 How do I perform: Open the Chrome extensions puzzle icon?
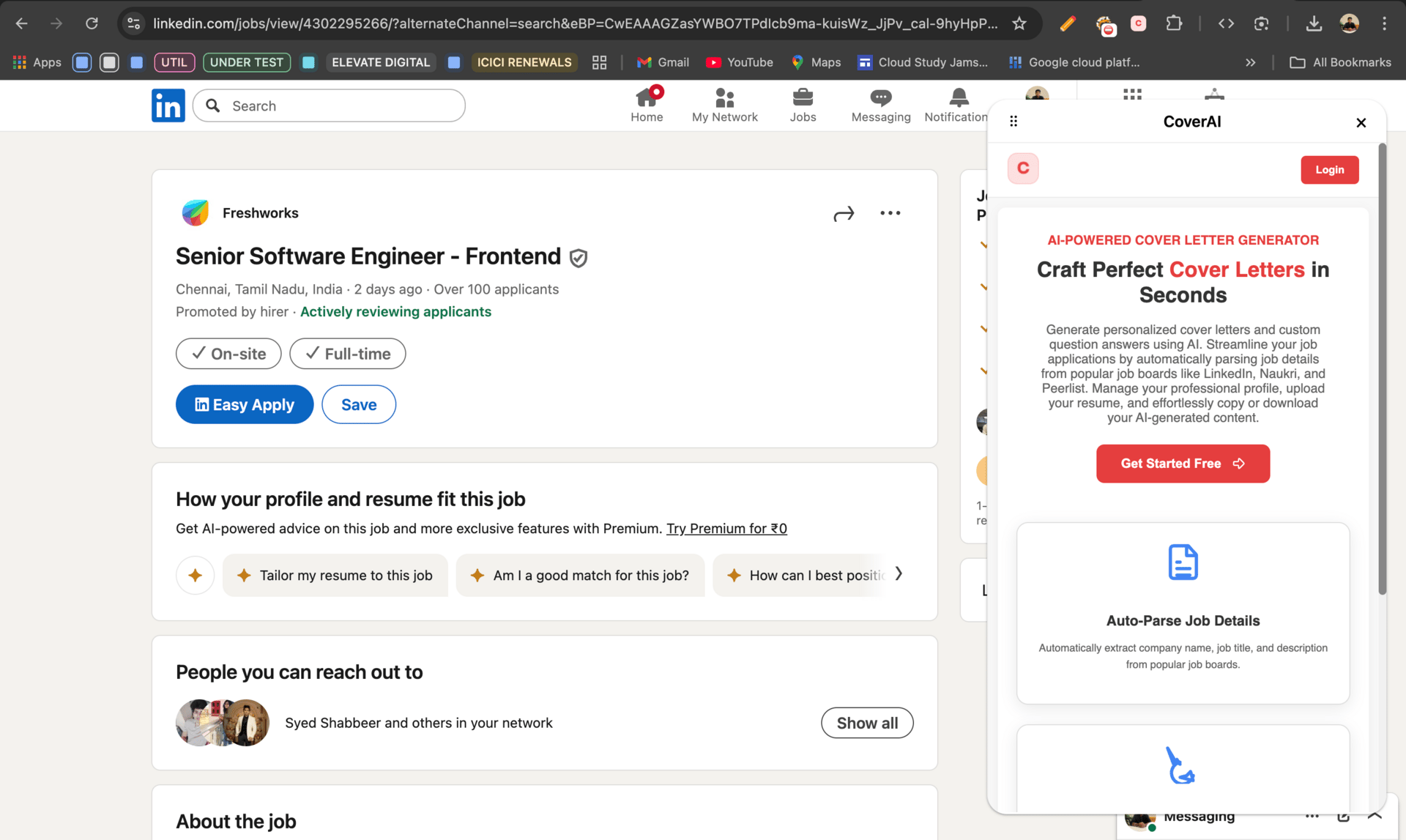1174,23
